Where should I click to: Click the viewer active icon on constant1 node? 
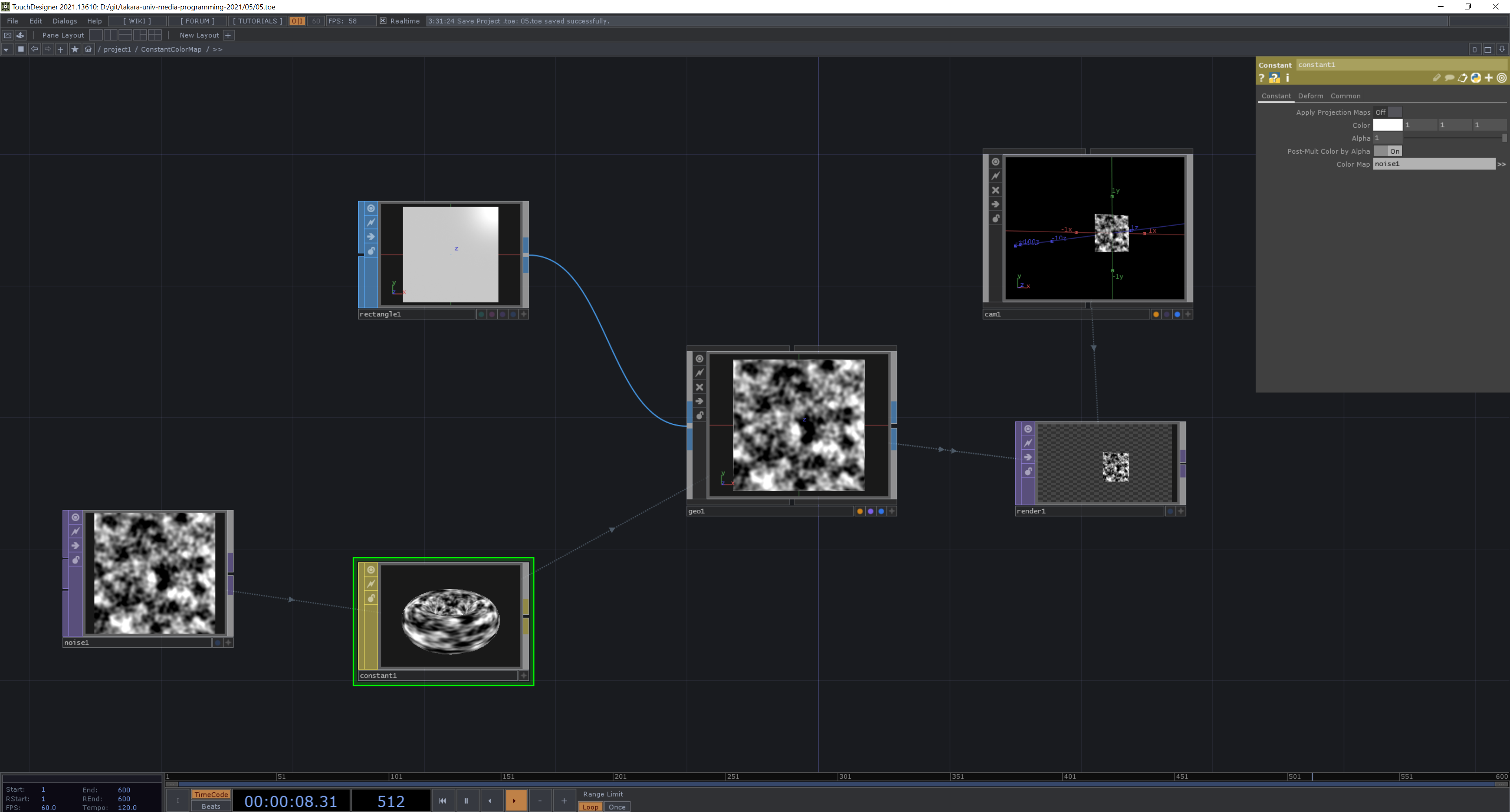370,570
